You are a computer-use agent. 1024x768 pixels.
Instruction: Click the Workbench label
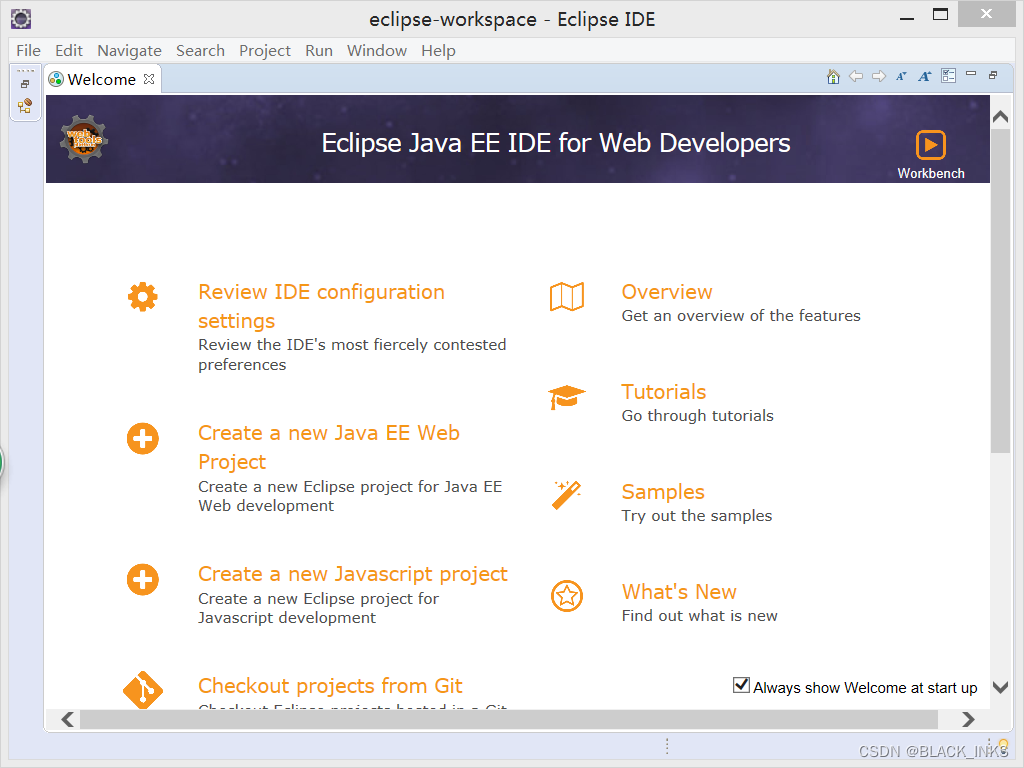(931, 173)
